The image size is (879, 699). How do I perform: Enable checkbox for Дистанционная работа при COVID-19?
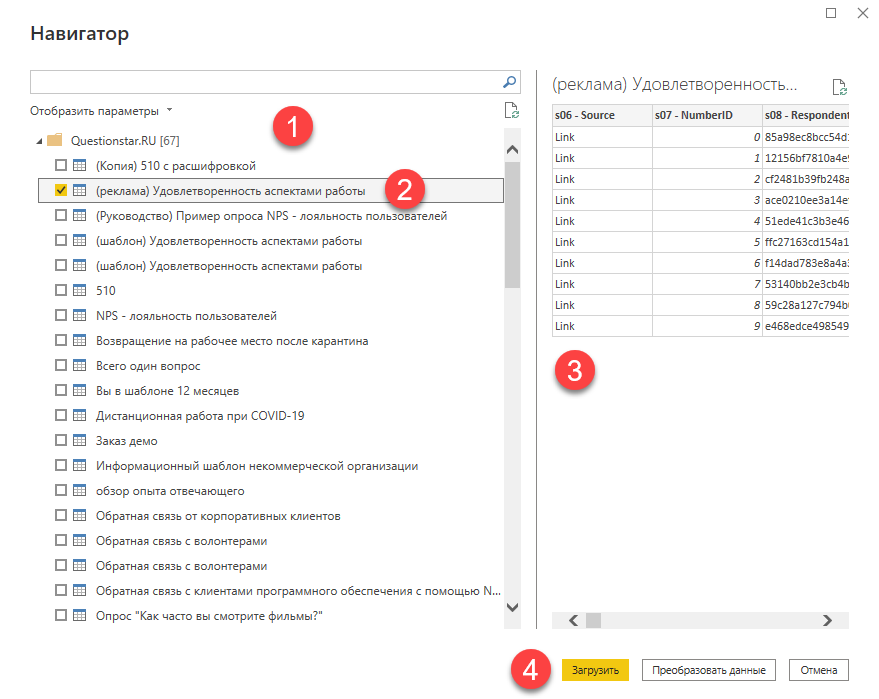point(61,415)
